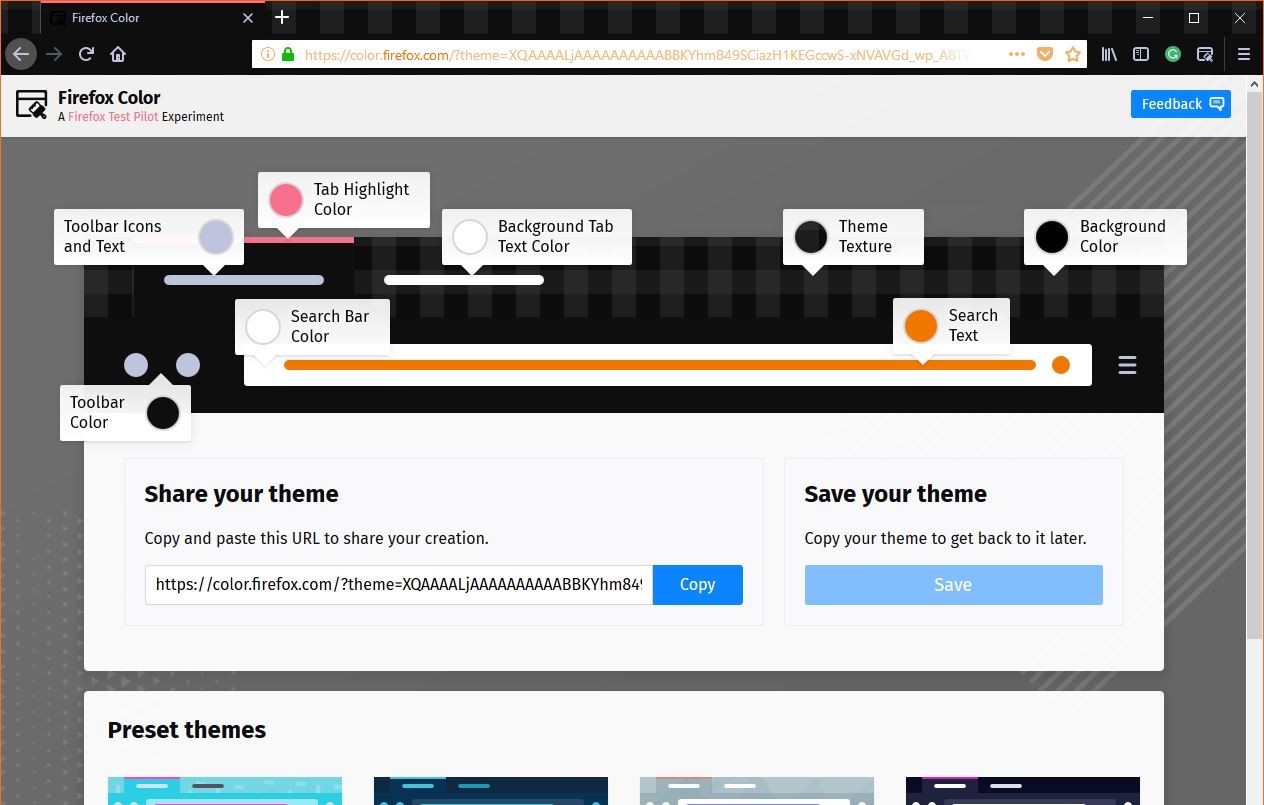Viewport: 1264px width, 805px height.
Task: Select the gray-blue preset theme
Action: (x=757, y=790)
